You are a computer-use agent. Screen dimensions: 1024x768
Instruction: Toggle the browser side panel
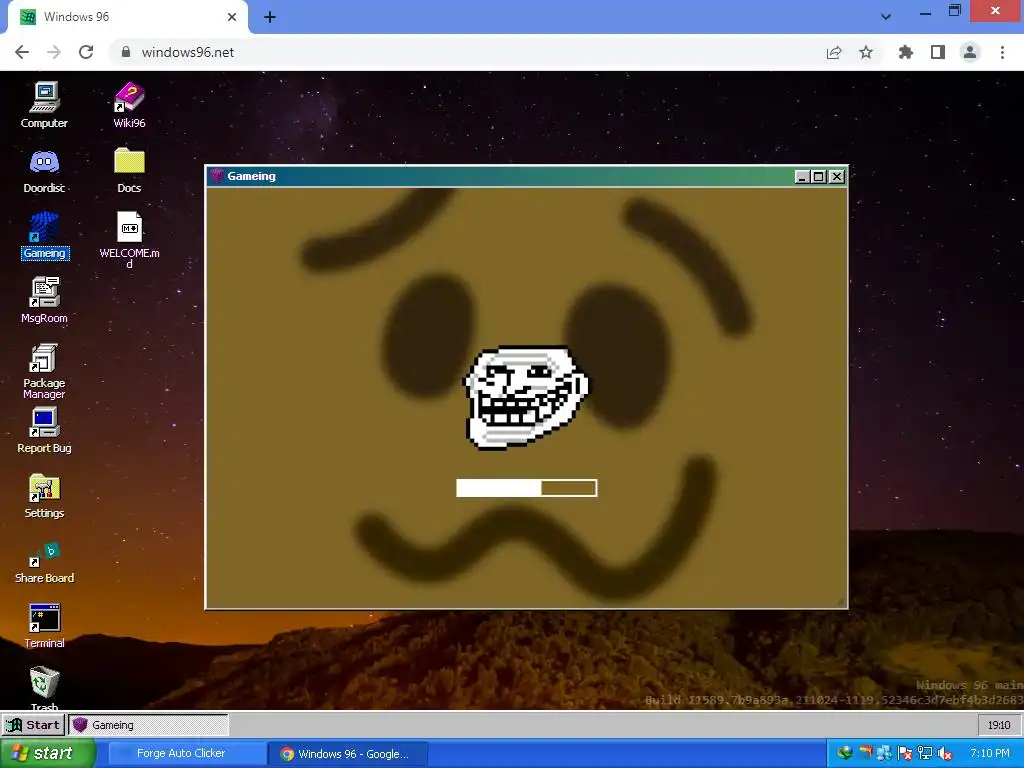(x=938, y=52)
